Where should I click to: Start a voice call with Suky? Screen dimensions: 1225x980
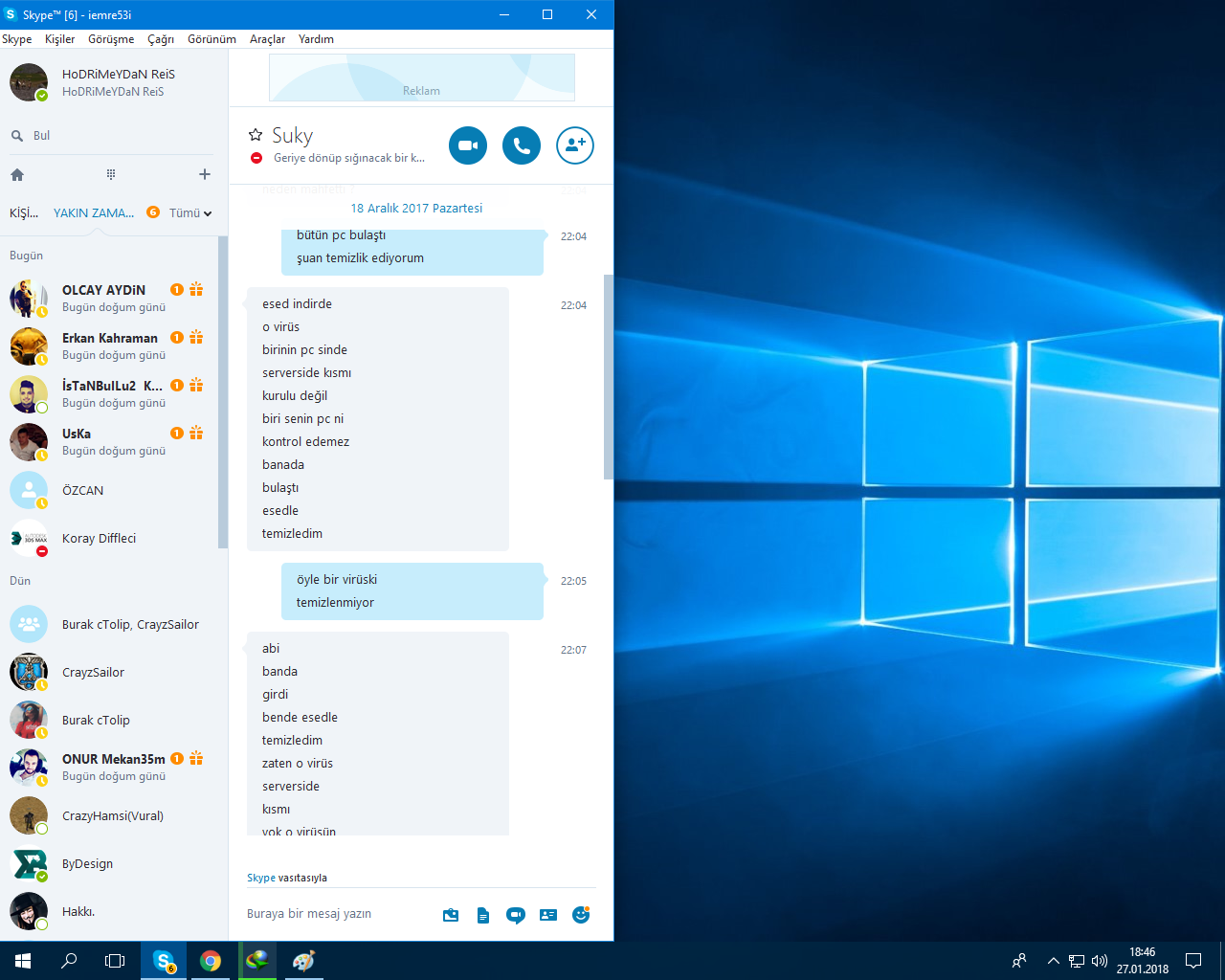coord(522,145)
